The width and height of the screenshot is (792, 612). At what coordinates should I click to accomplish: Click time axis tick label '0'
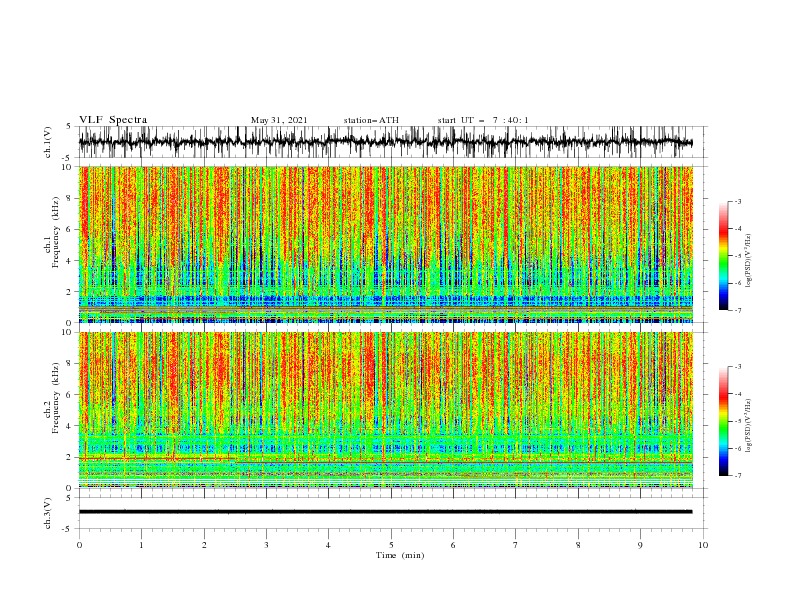click(79, 545)
